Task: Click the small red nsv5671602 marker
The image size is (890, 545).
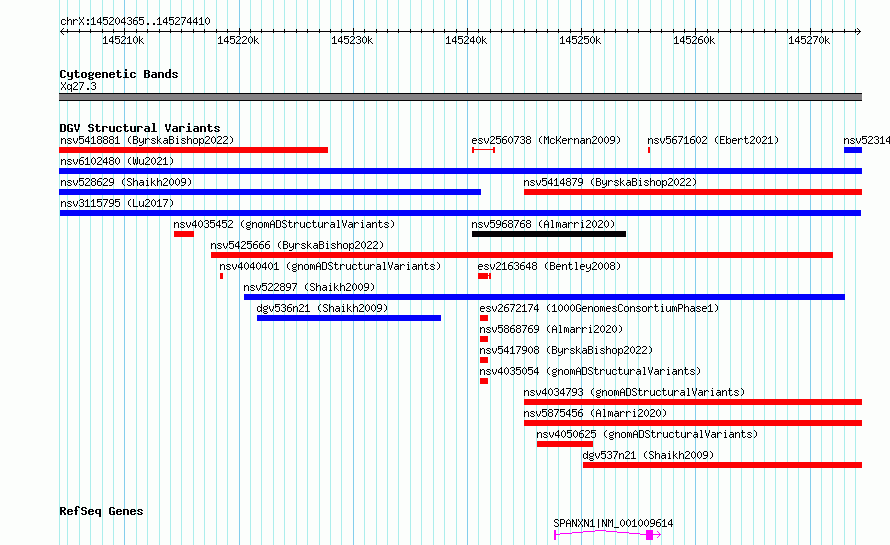Action: coord(649,150)
